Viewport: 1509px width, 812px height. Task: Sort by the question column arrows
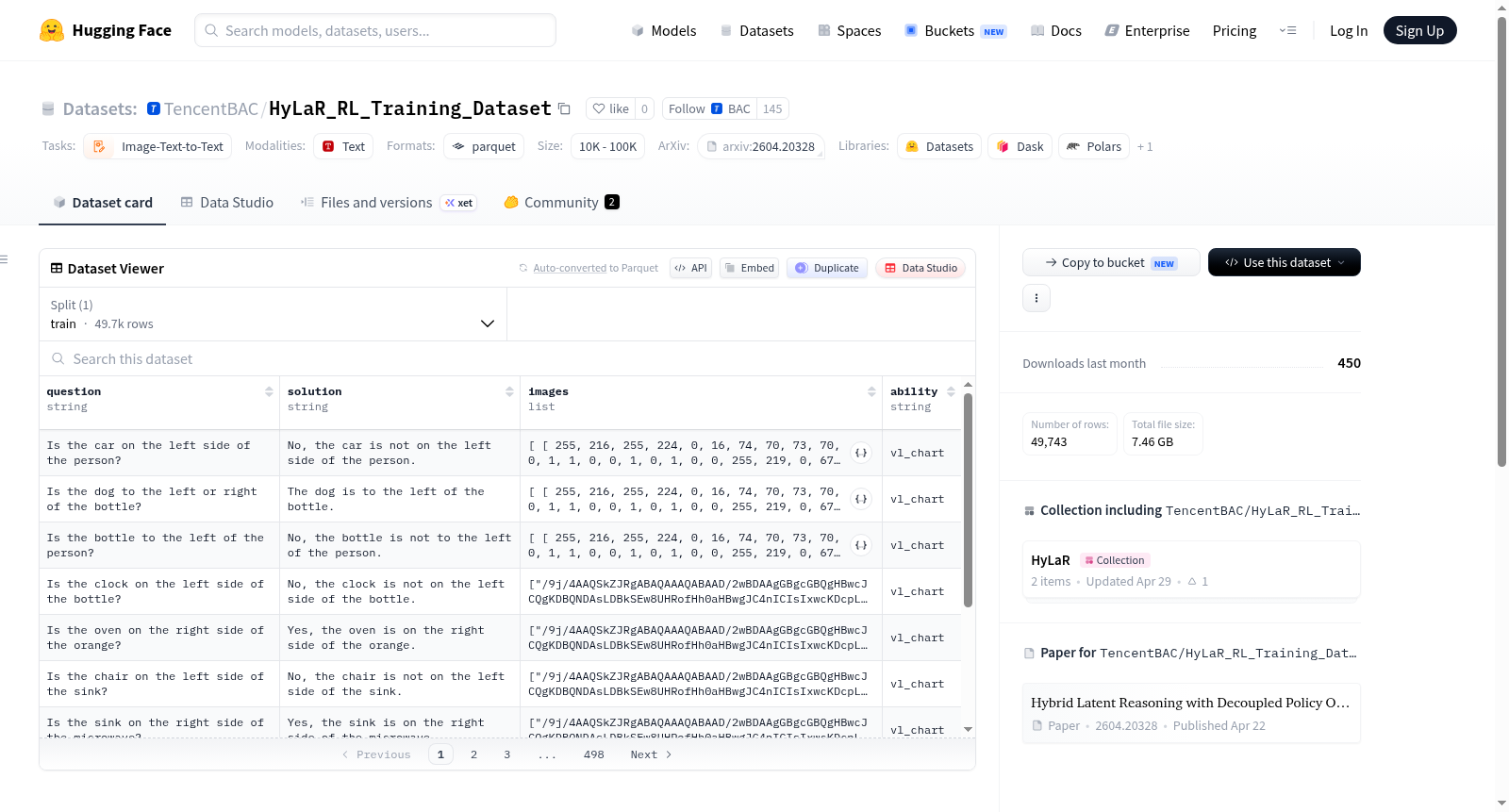pos(269,391)
